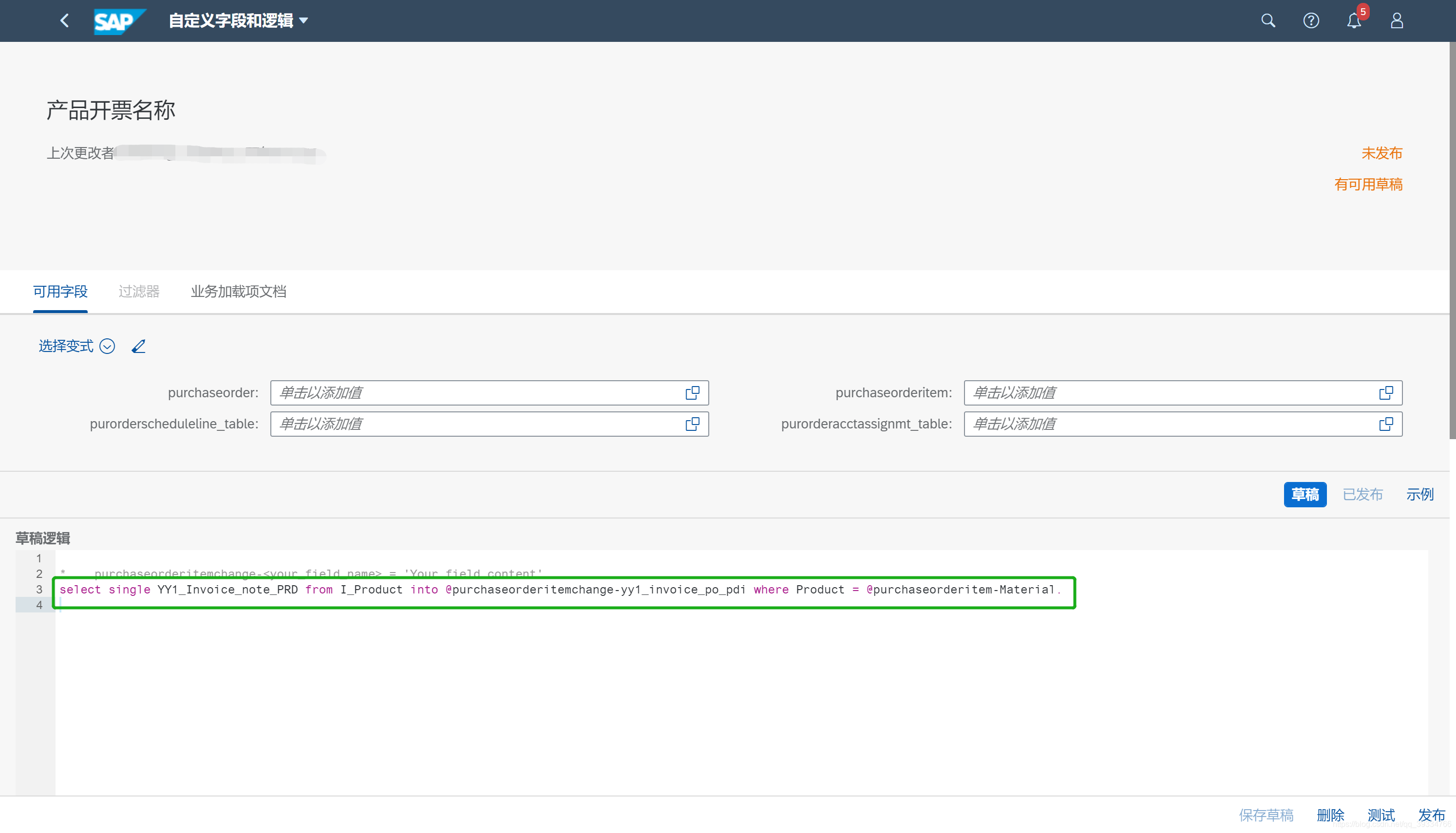Viewport: 1456px width, 833px height.
Task: Open value help icon for purorderscheduleline_table
Action: 693,424
